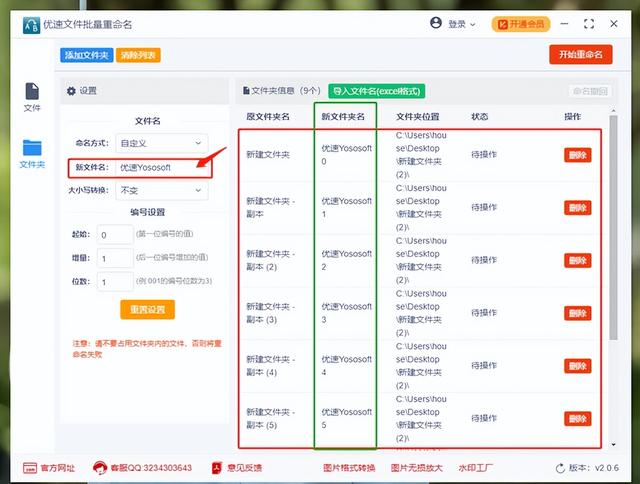
Task: Click the scroll up arrow of list
Action: coord(613,111)
